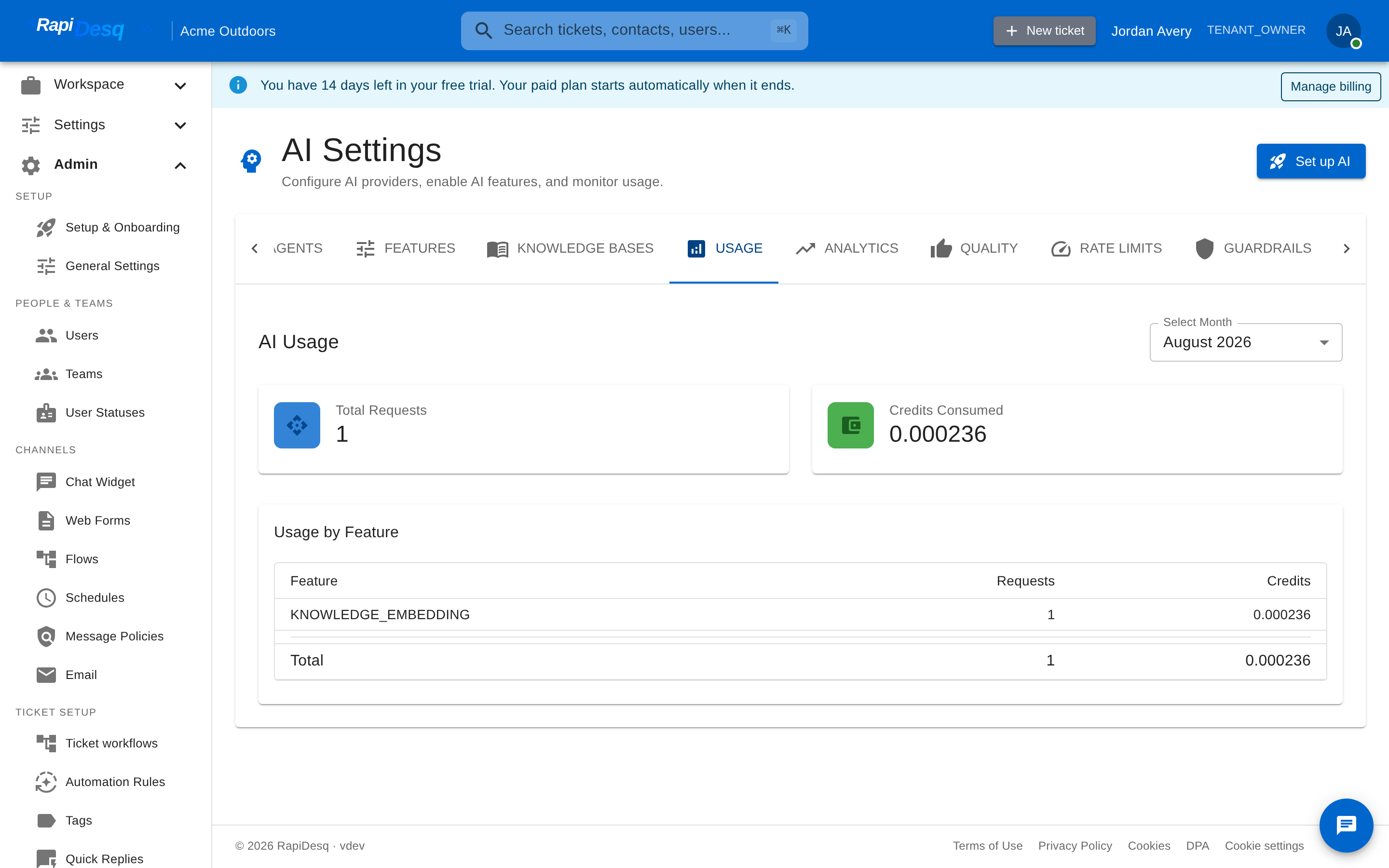Click the KNOWLEDGE_EMBEDDING table row
1389x868 pixels.
[800, 615]
